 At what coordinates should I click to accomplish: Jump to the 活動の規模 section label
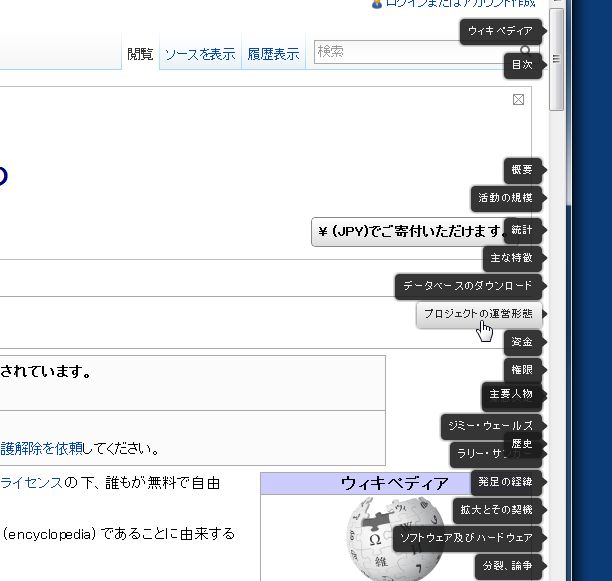(506, 198)
